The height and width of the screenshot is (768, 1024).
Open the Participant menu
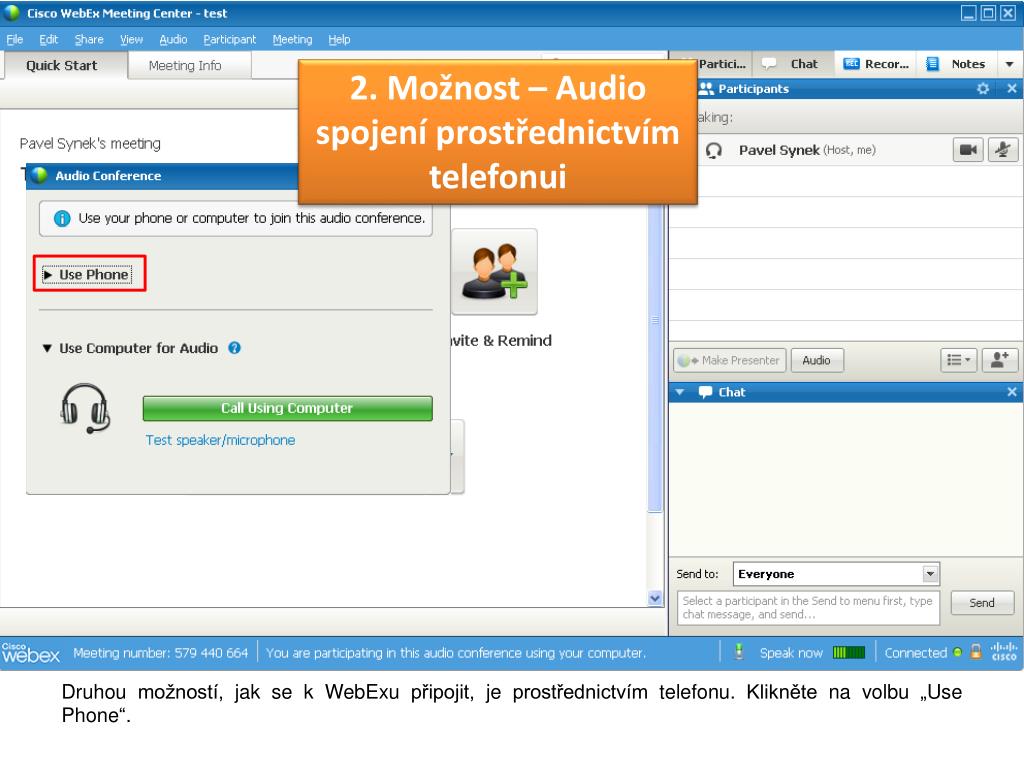click(230, 40)
